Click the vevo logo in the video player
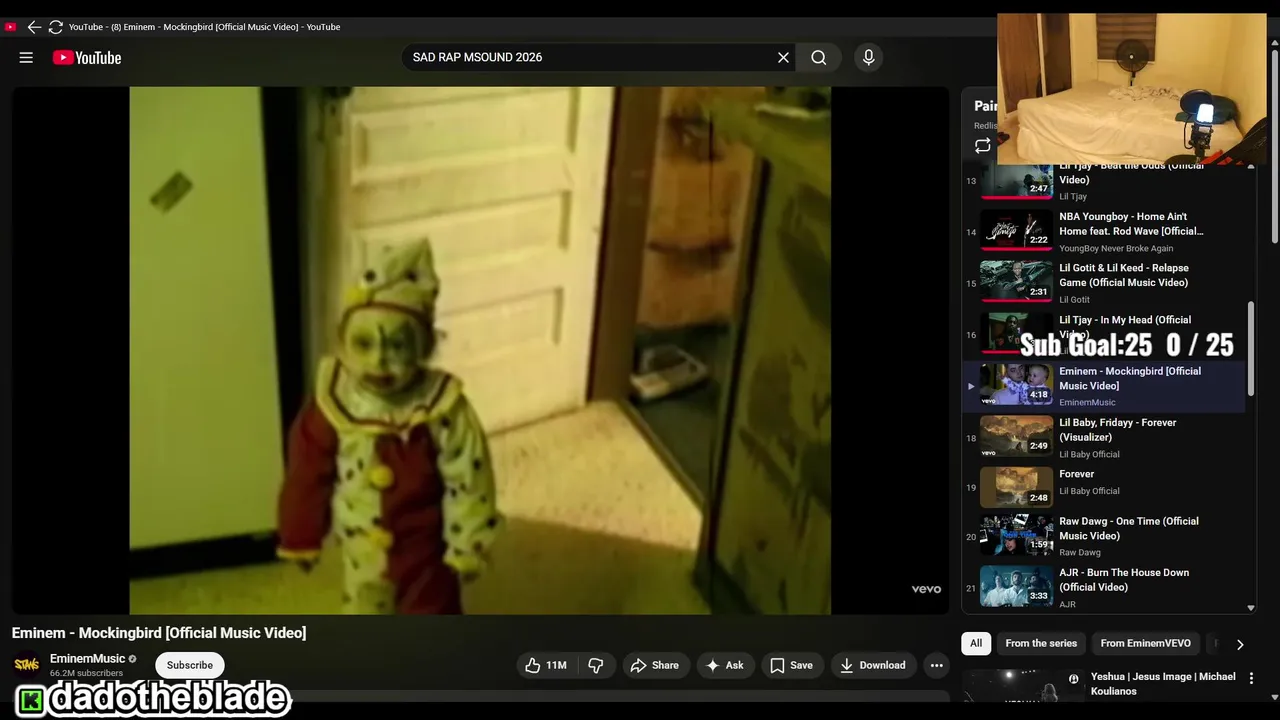 [x=926, y=589]
